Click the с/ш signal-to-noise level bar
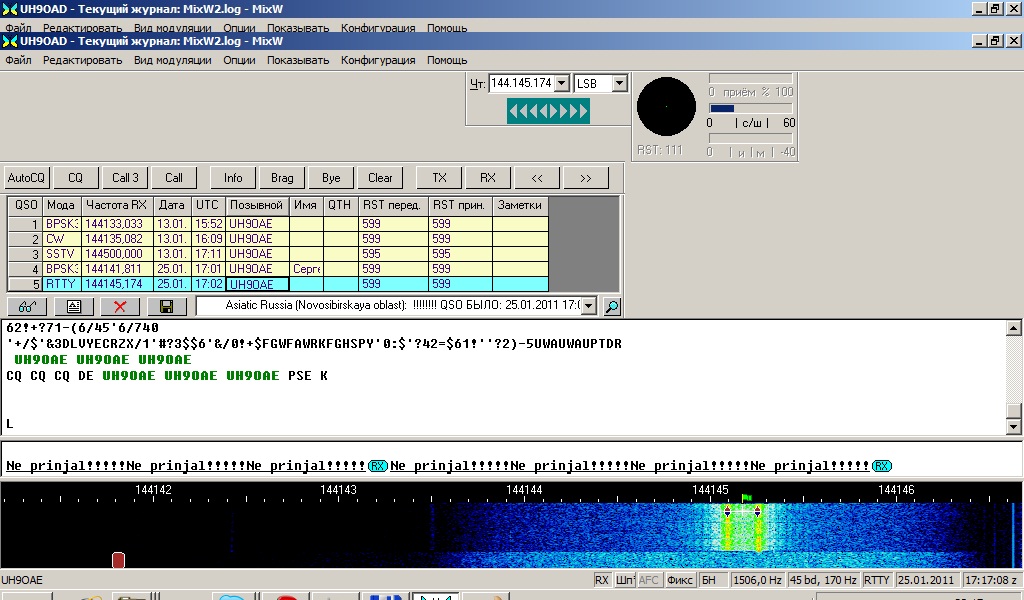The width and height of the screenshot is (1024, 600). coord(751,108)
